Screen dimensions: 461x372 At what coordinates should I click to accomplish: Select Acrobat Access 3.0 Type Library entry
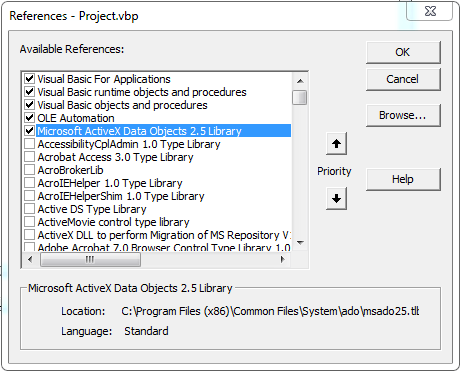coord(115,157)
